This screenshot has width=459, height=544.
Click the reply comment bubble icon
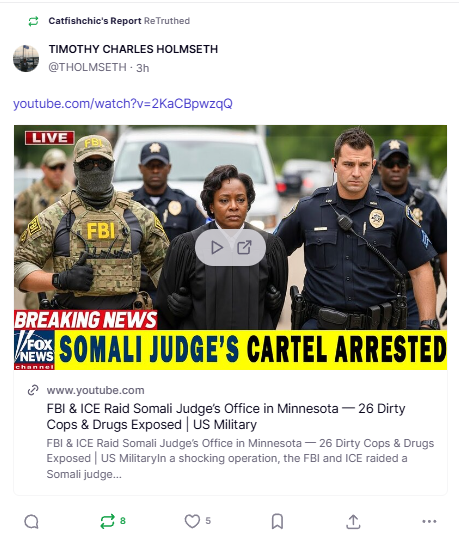tap(31, 521)
